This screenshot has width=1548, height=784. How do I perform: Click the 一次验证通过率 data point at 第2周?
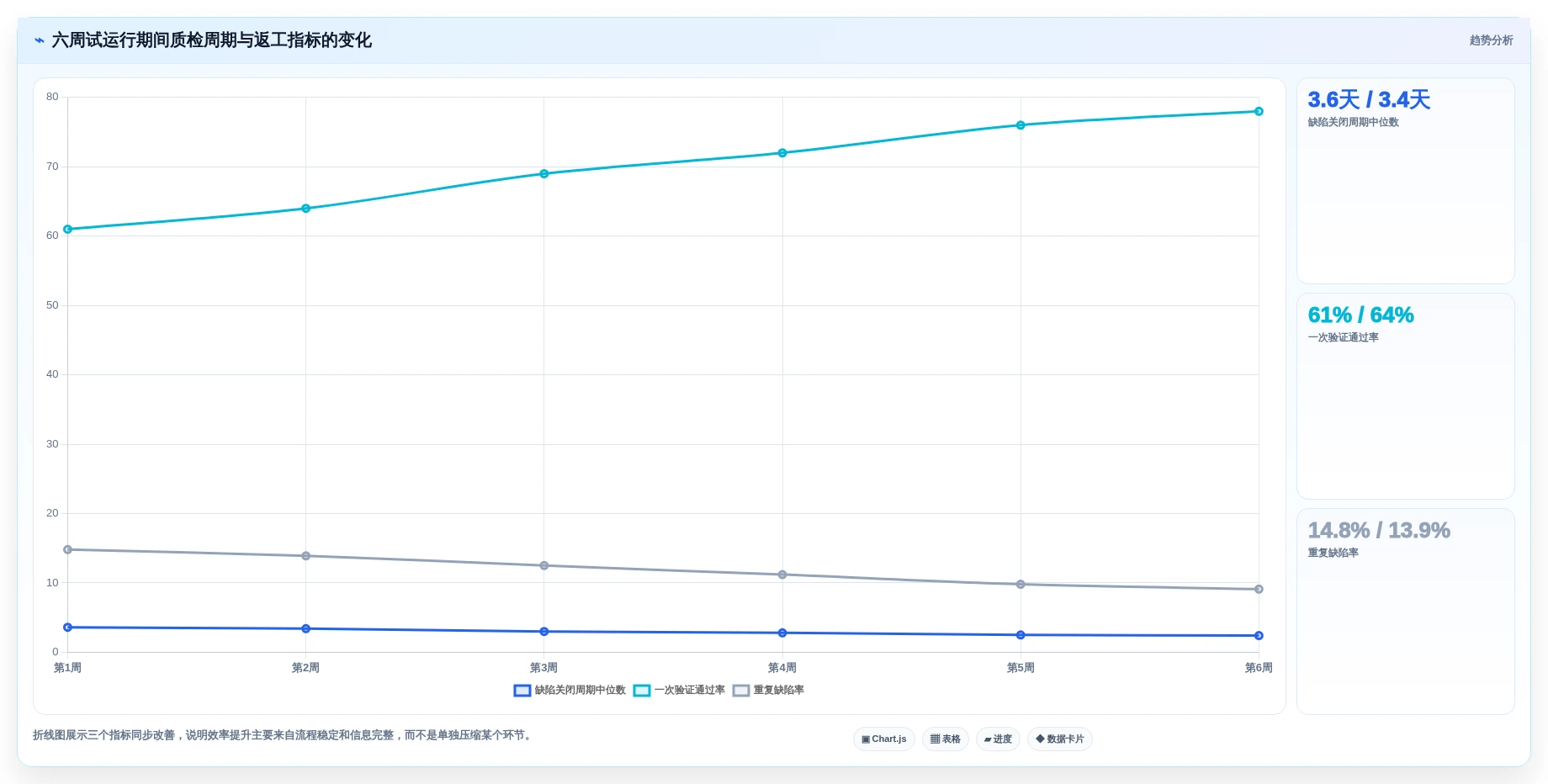[x=305, y=208]
